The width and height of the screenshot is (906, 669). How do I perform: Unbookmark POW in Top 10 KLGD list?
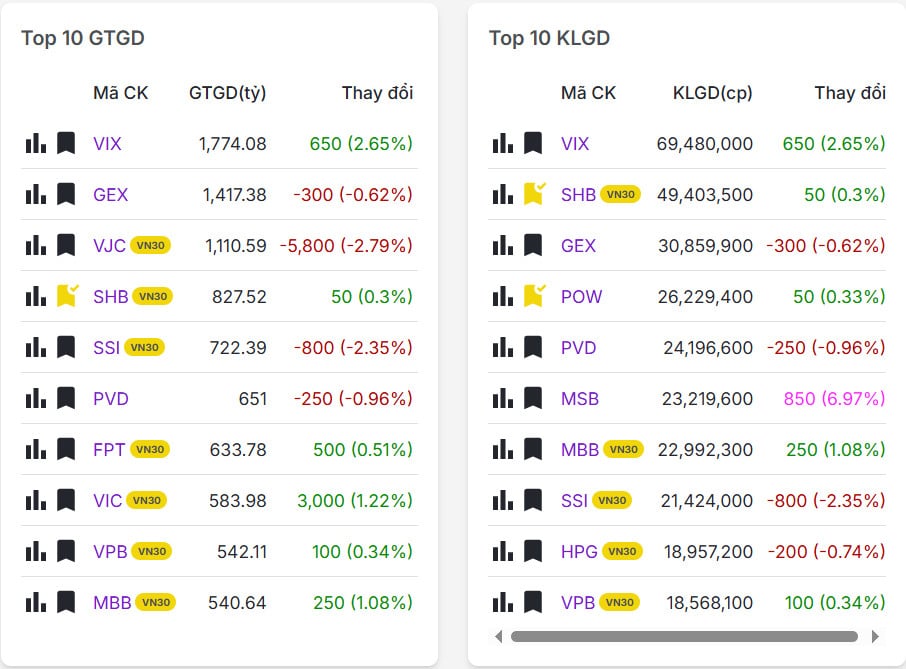[534, 296]
